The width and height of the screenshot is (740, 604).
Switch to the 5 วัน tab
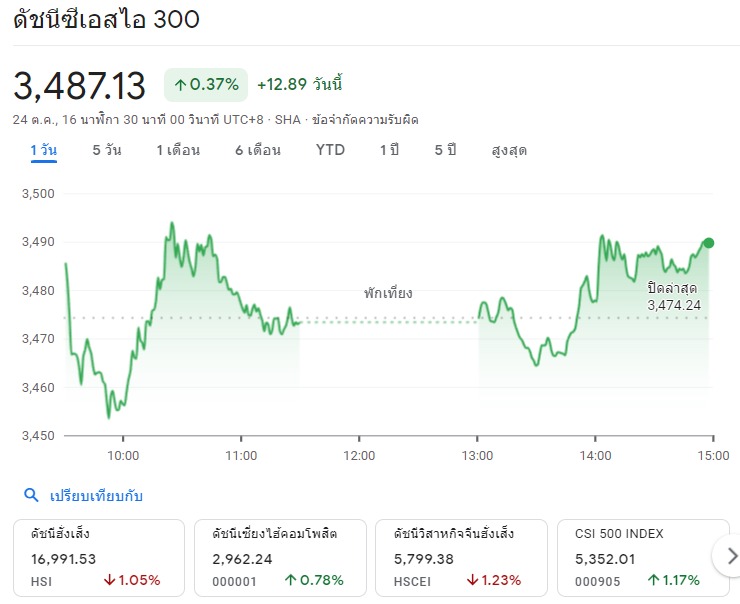tap(107, 151)
